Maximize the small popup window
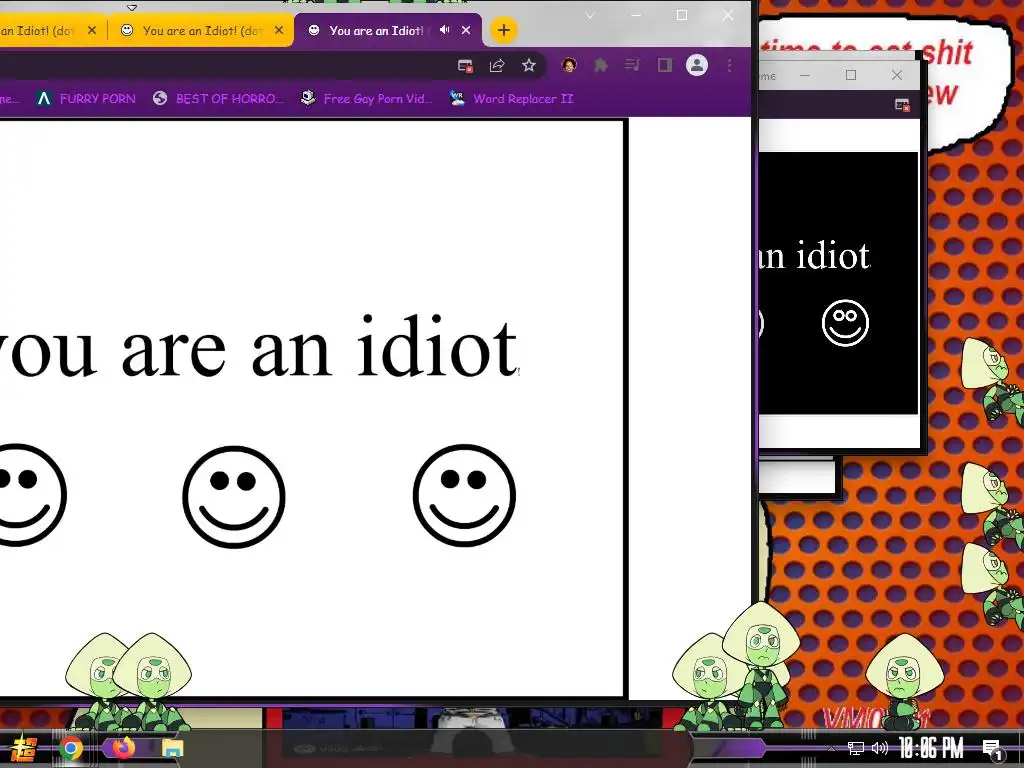Image resolution: width=1024 pixels, height=768 pixels. [850, 75]
